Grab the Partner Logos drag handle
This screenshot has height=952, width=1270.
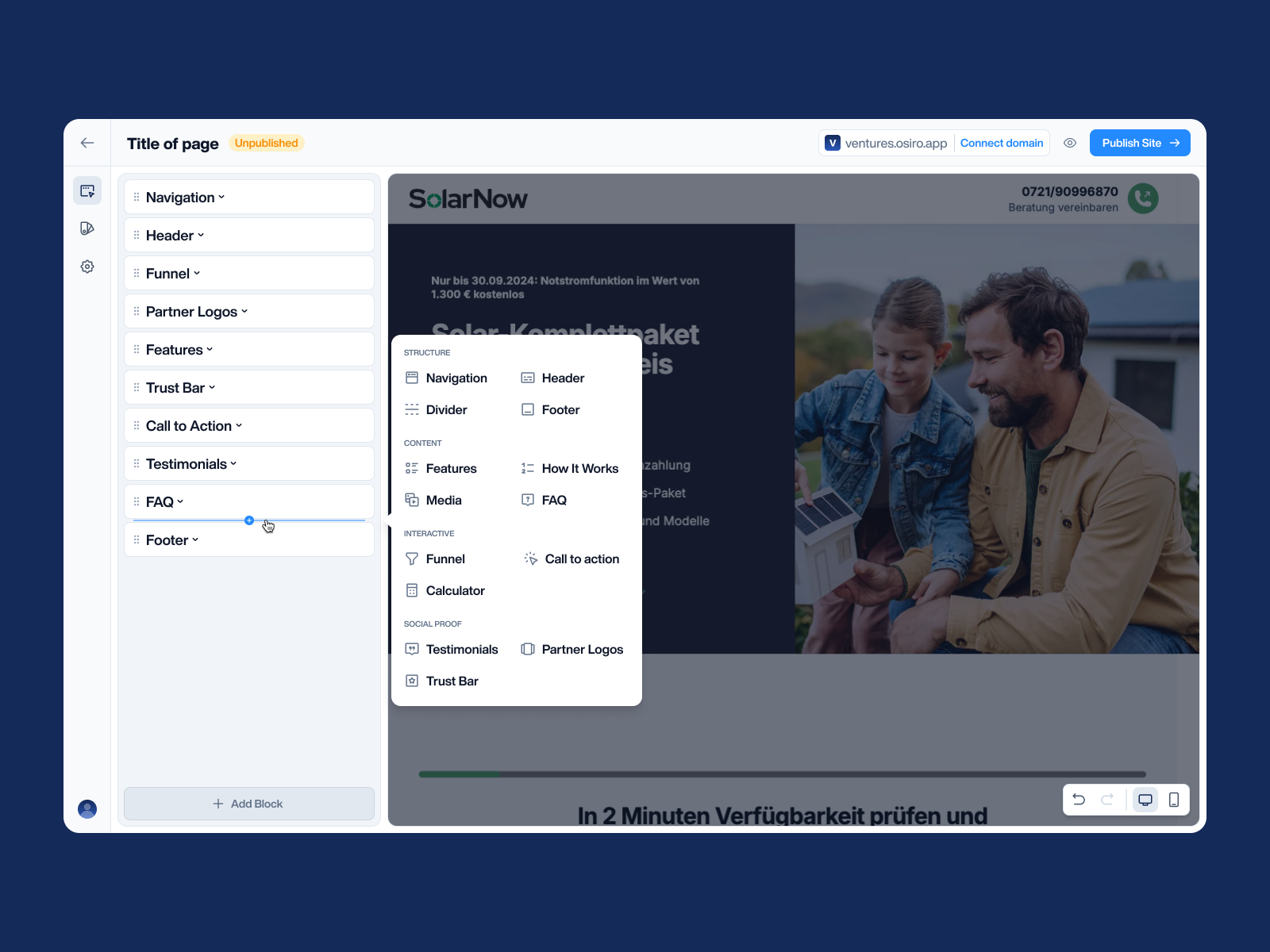click(137, 311)
